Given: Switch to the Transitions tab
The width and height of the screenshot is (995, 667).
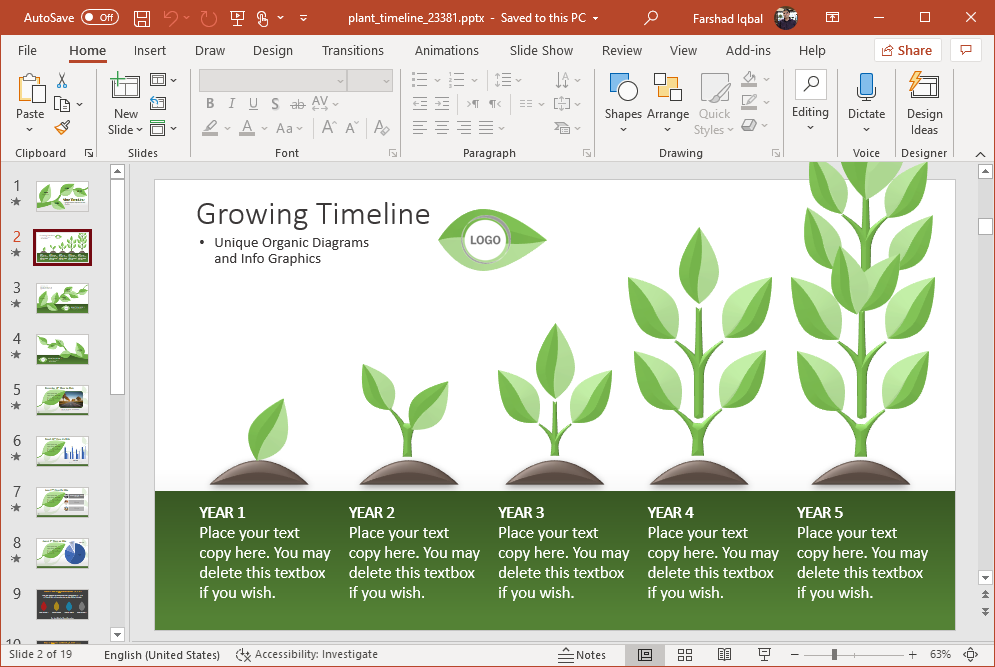Looking at the screenshot, I should 353,50.
